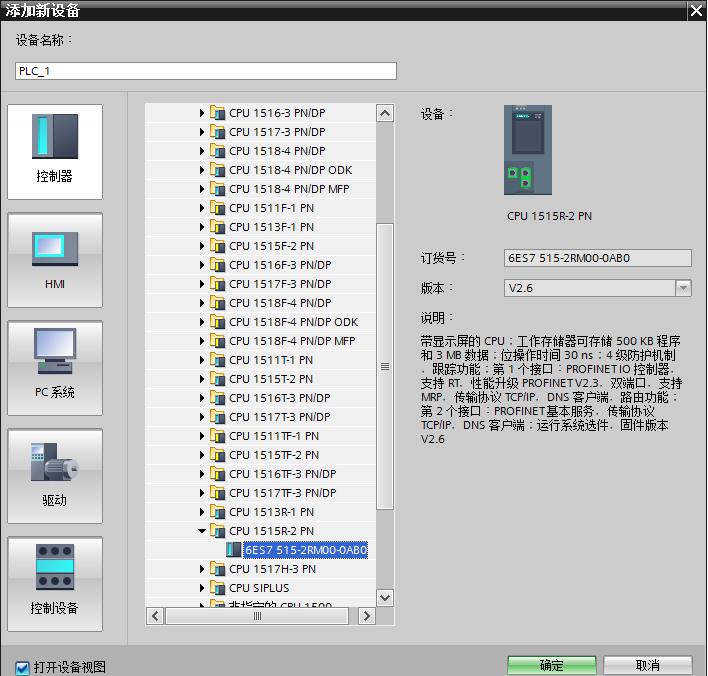Image resolution: width=708 pixels, height=676 pixels.
Task: Toggle the 打开设备视图 checkbox
Action: click(22, 667)
